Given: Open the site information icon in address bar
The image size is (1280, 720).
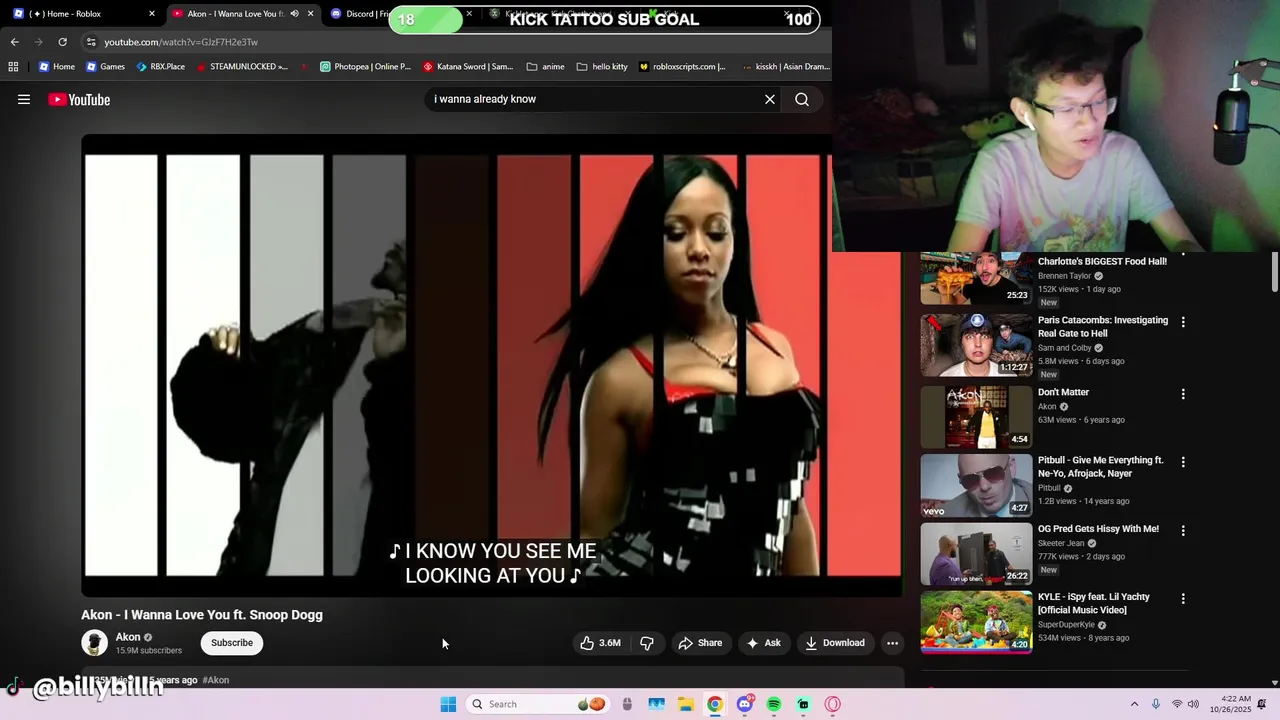Looking at the screenshot, I should (91, 42).
